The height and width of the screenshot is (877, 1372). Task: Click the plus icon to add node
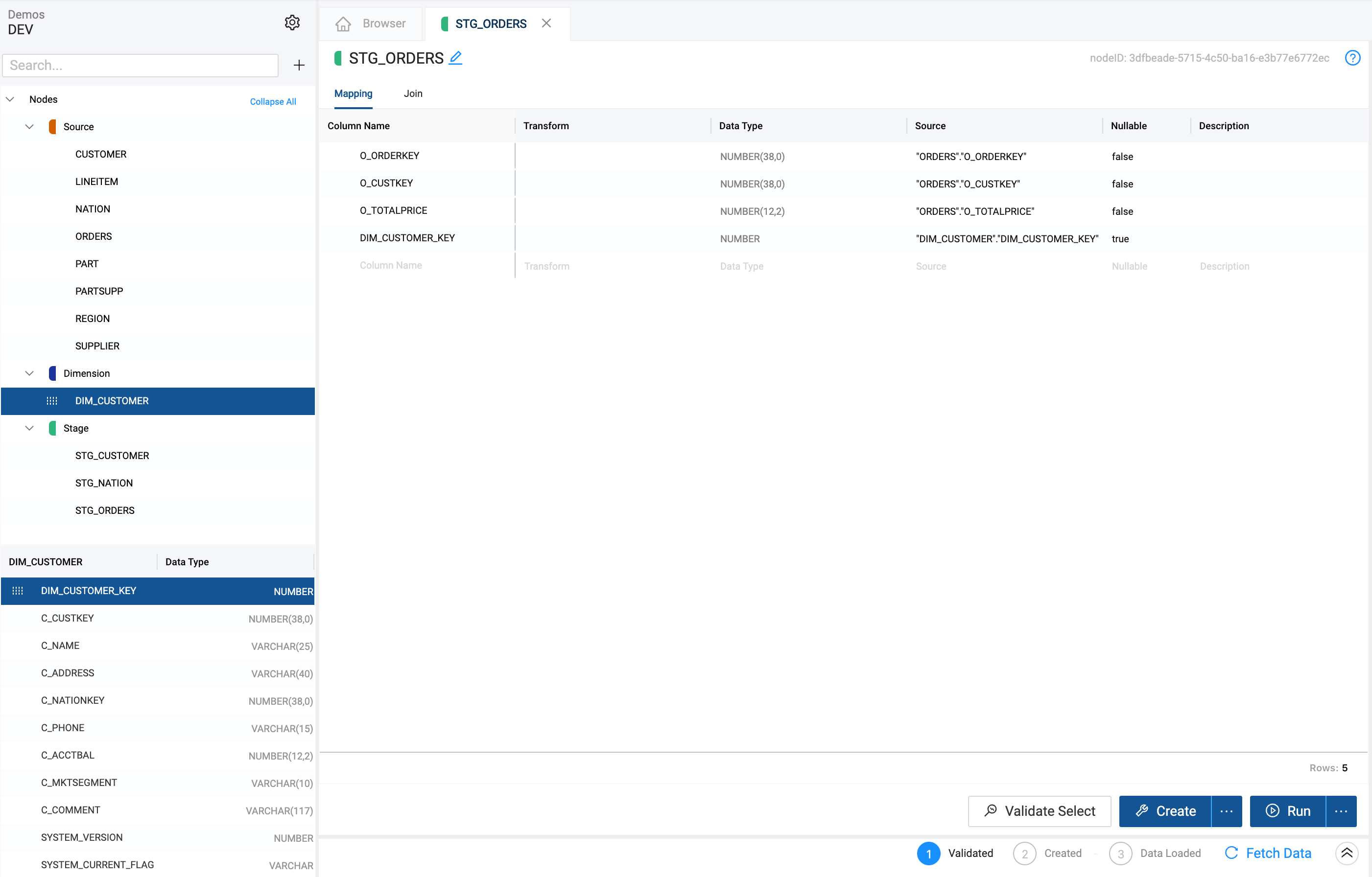(299, 65)
